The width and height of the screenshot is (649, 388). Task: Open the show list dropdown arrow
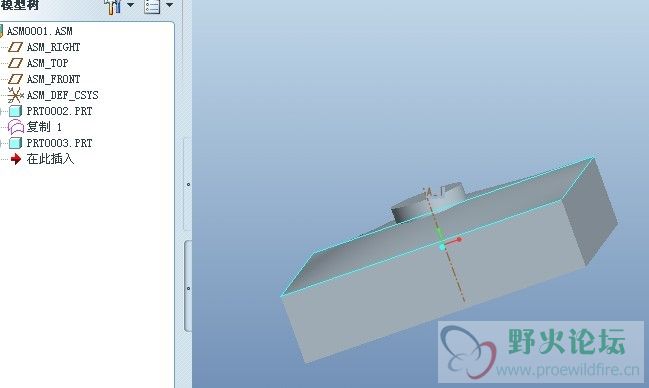pyautogui.click(x=170, y=5)
